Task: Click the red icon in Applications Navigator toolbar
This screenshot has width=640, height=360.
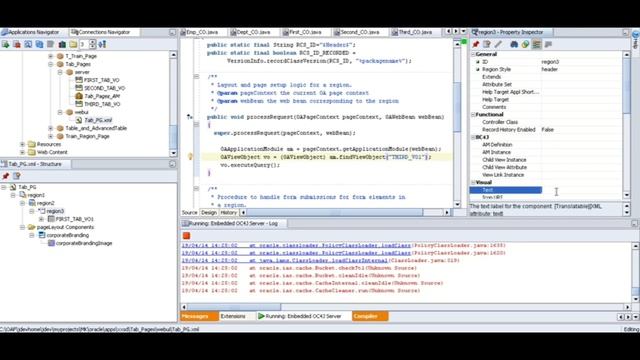Action: point(17,44)
